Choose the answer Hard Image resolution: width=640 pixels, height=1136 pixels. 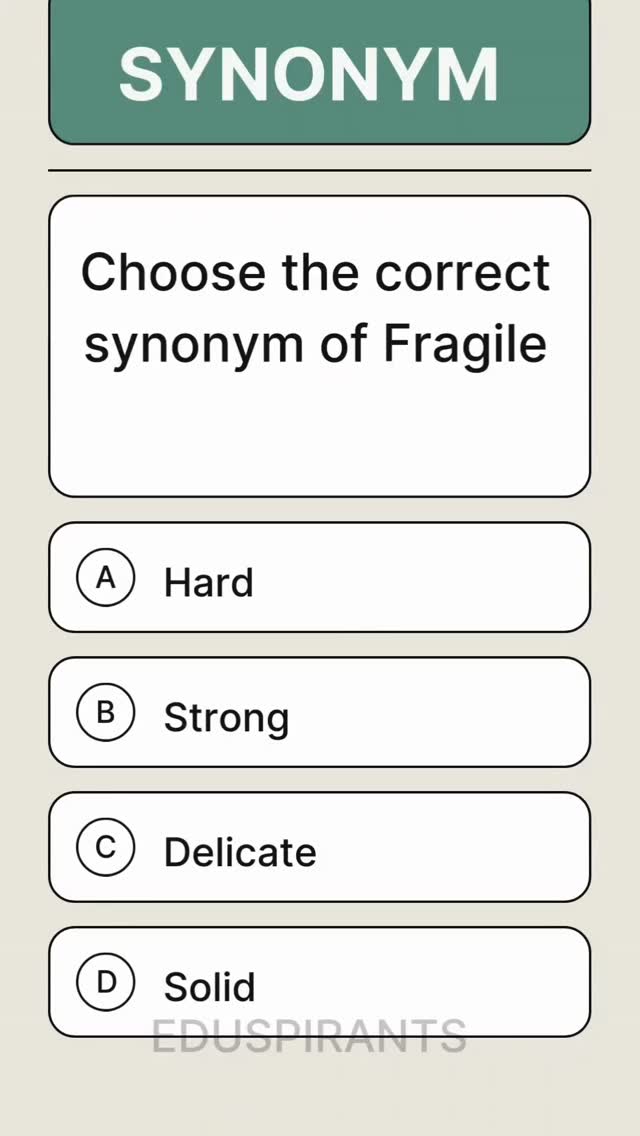pos(320,577)
